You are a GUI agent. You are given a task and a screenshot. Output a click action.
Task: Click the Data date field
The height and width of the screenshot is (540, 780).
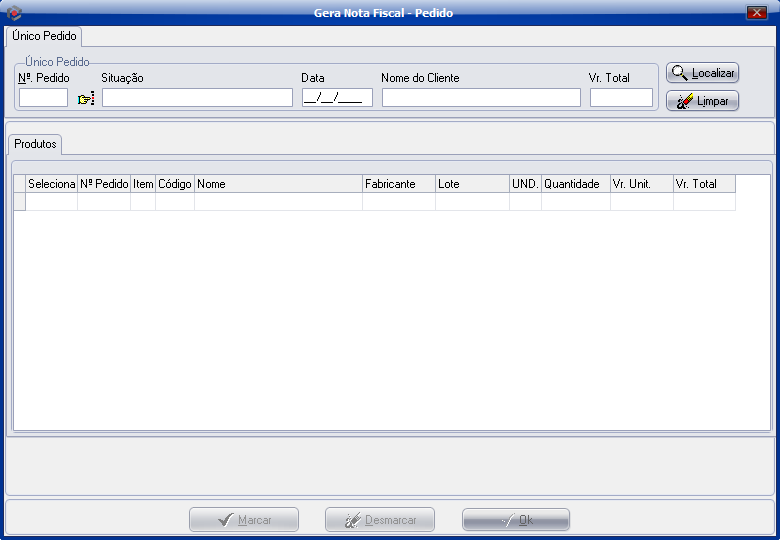pyautogui.click(x=337, y=98)
